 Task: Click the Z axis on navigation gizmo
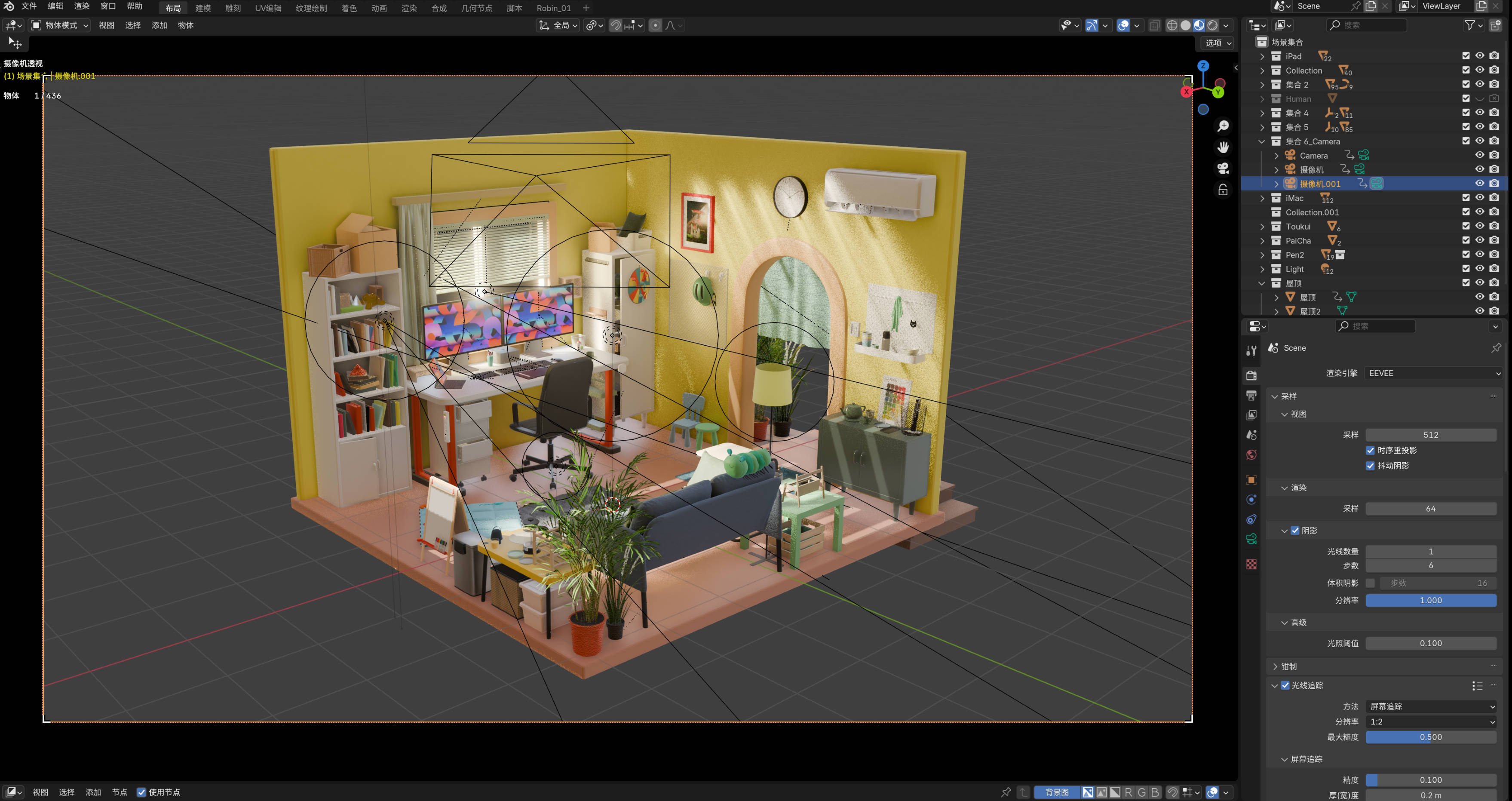click(1202, 66)
